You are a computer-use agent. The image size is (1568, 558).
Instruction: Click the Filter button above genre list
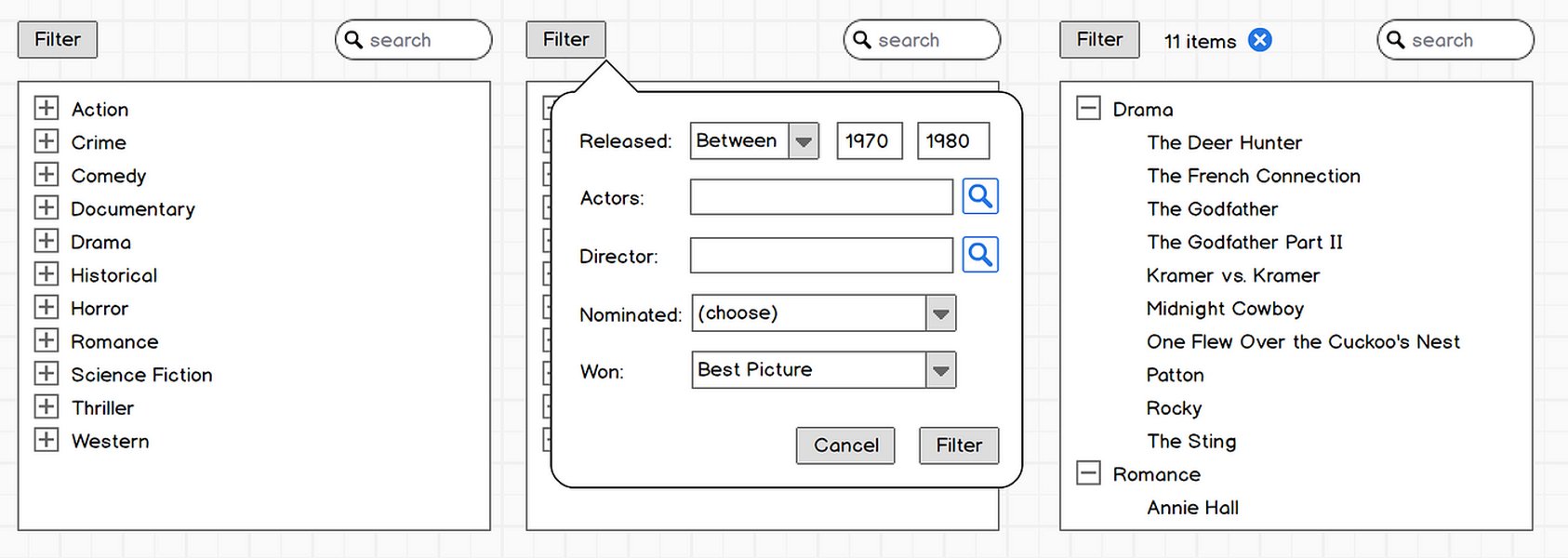point(58,40)
